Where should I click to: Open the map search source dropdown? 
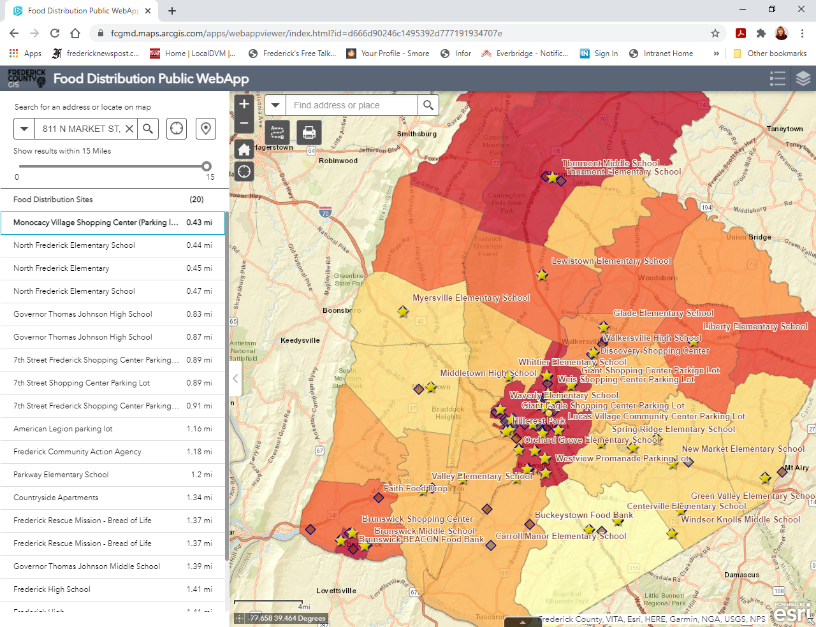[275, 105]
